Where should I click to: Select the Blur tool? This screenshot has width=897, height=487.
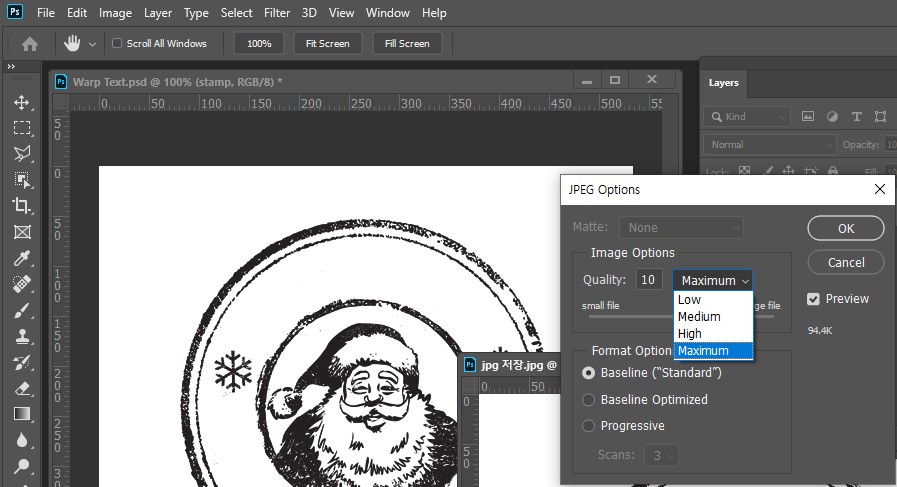22,440
